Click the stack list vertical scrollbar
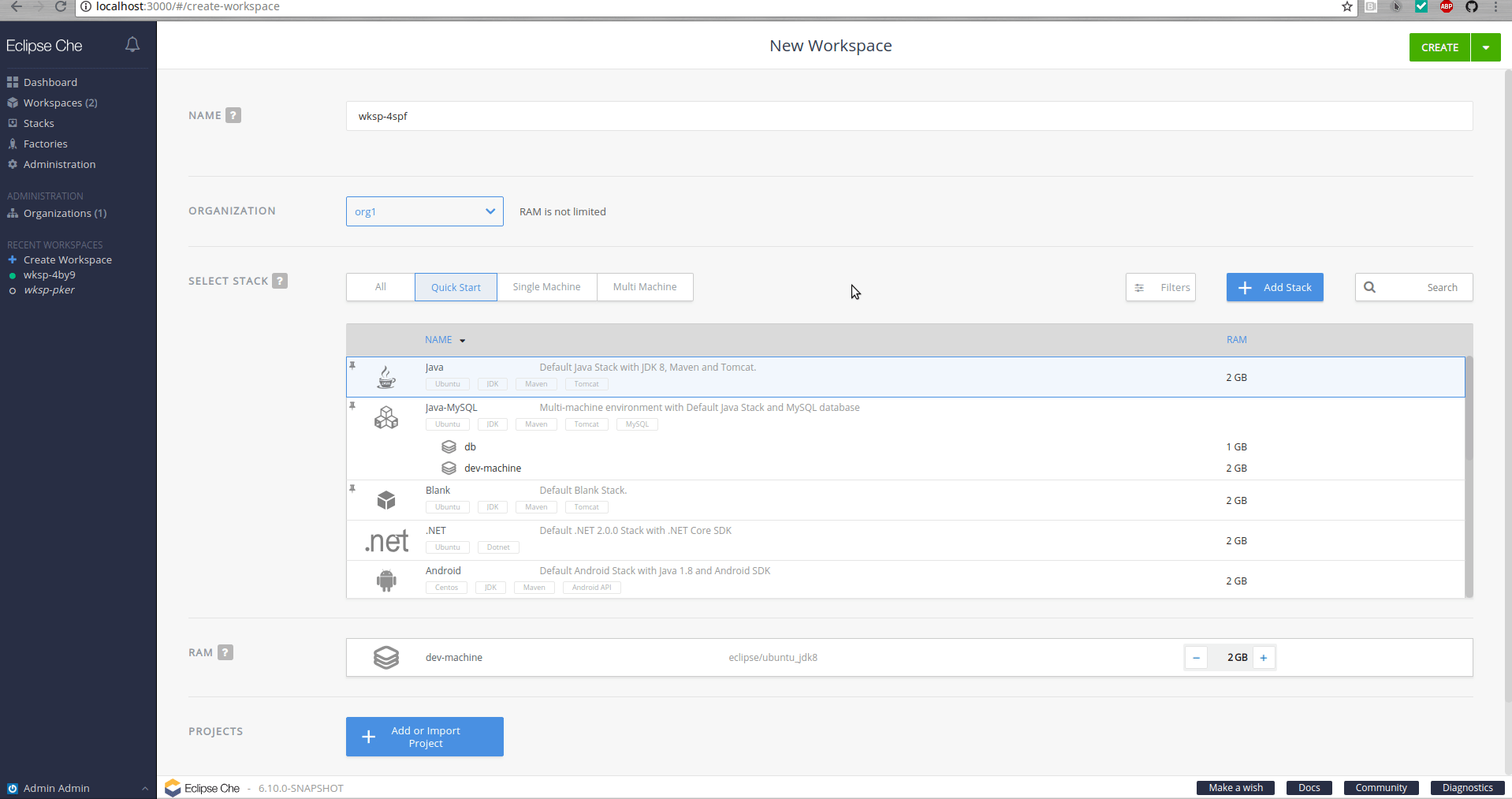Viewport: 1512px width, 799px height. [1469, 408]
